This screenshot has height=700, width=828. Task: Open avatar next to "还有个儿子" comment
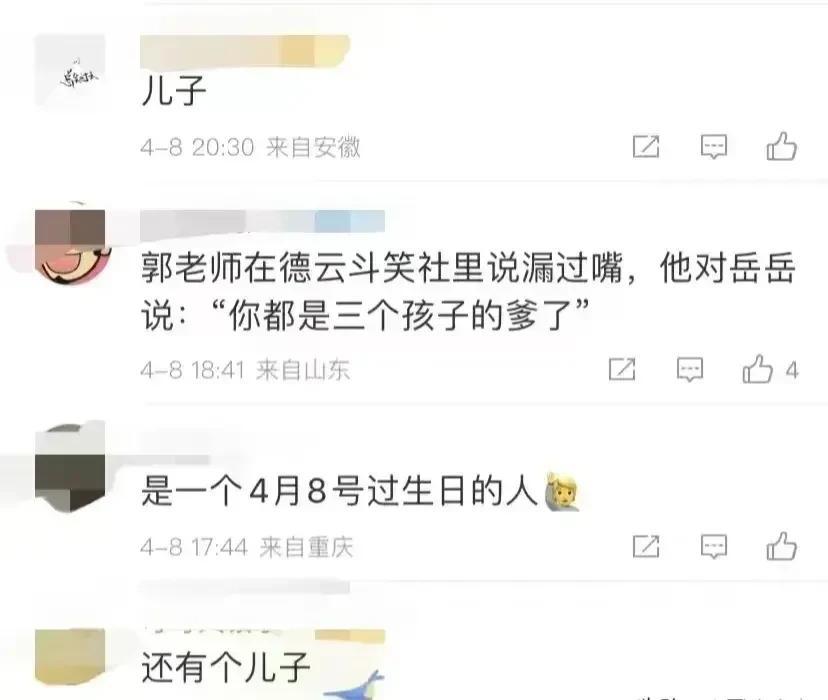(70, 657)
